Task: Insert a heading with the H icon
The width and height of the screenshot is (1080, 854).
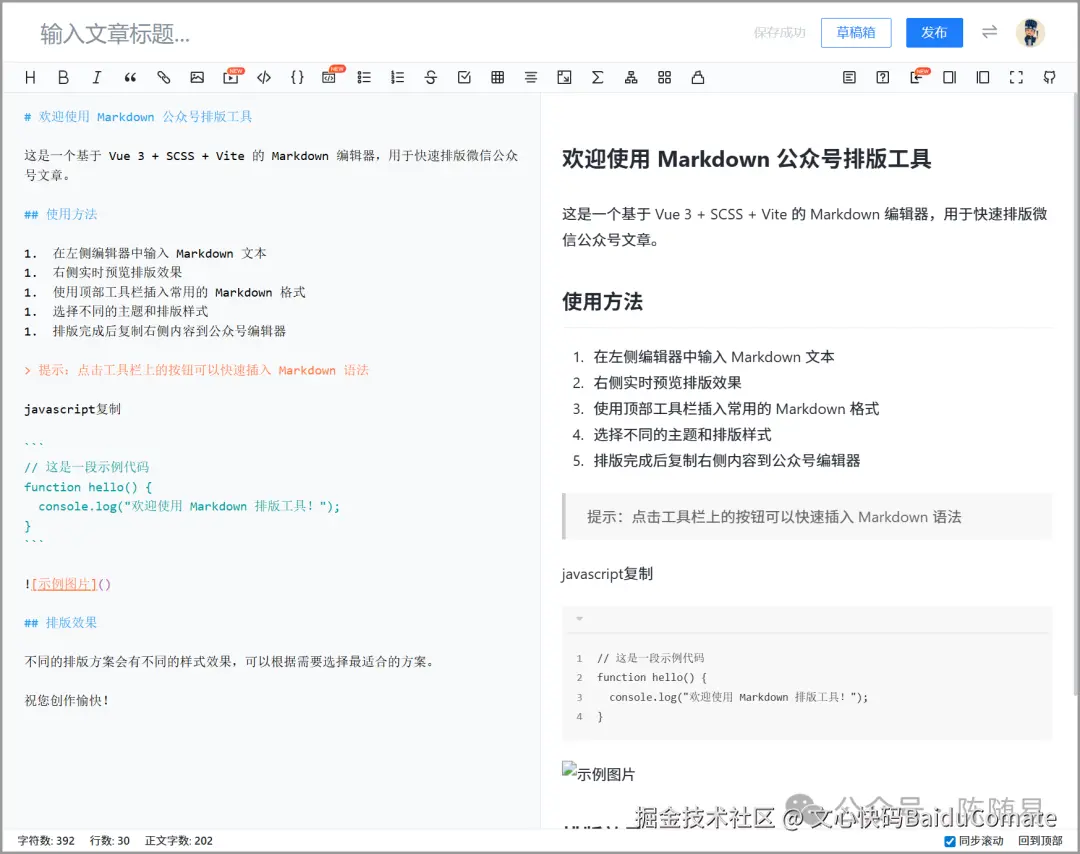Action: (30, 78)
